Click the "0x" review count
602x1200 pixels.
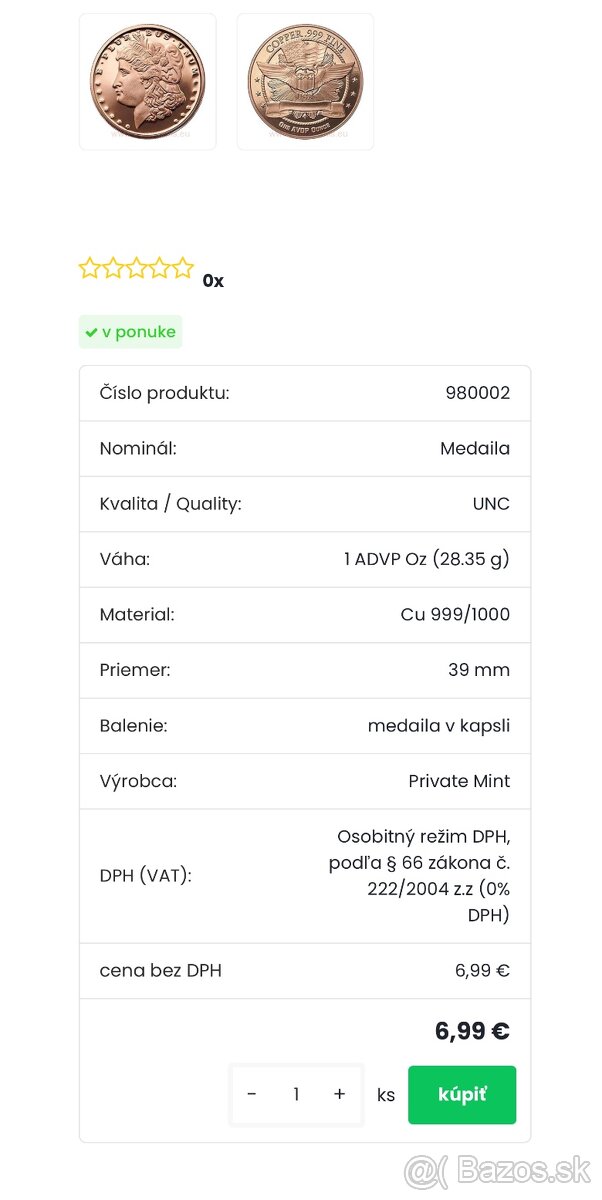[213, 281]
